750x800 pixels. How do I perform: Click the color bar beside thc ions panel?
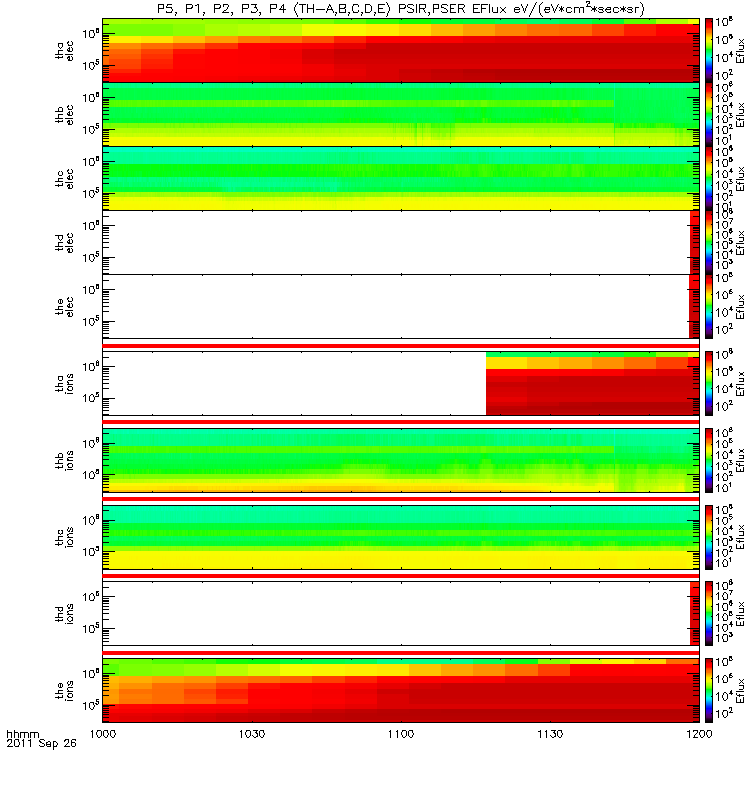coord(709,537)
